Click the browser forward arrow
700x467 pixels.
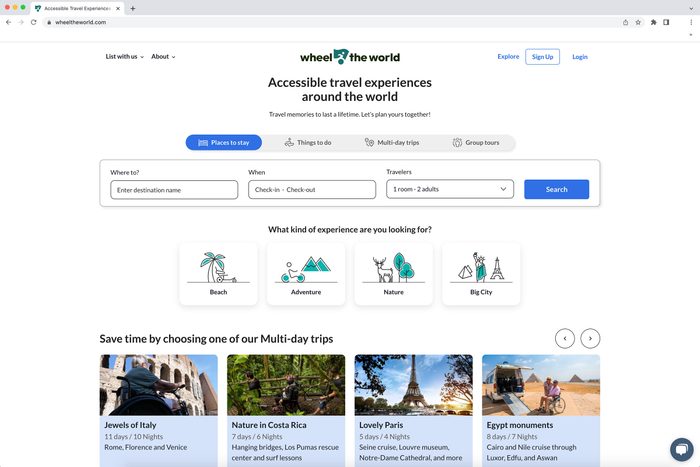point(21,22)
